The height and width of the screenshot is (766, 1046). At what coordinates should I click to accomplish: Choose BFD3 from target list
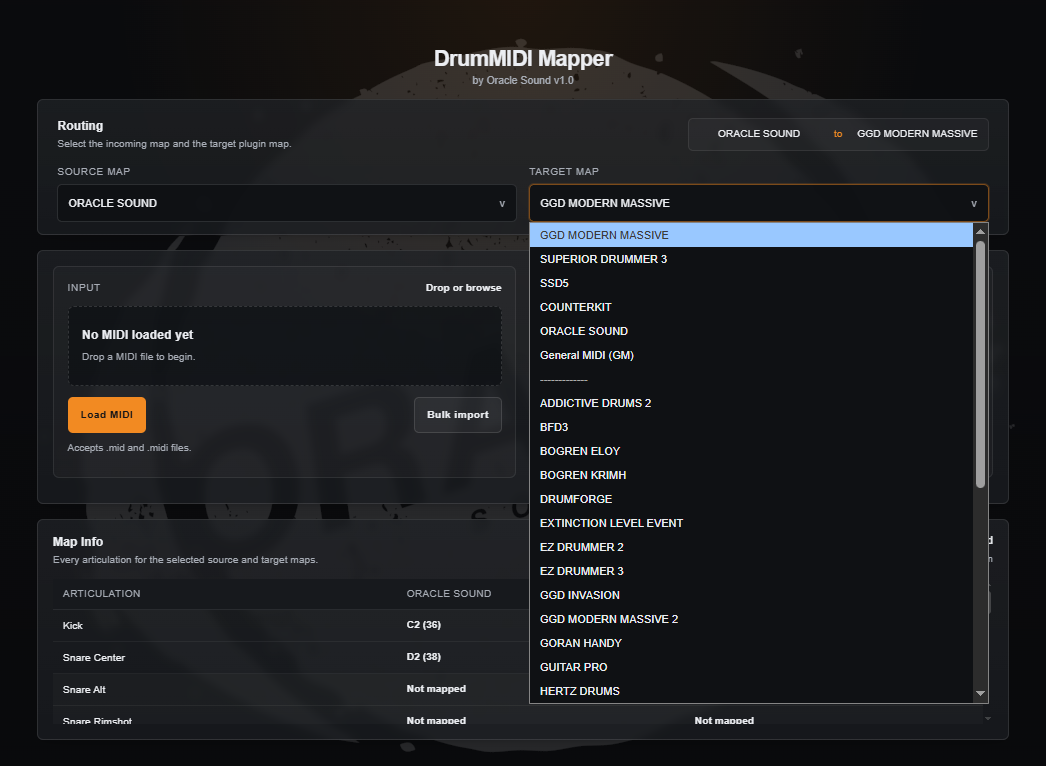554,427
